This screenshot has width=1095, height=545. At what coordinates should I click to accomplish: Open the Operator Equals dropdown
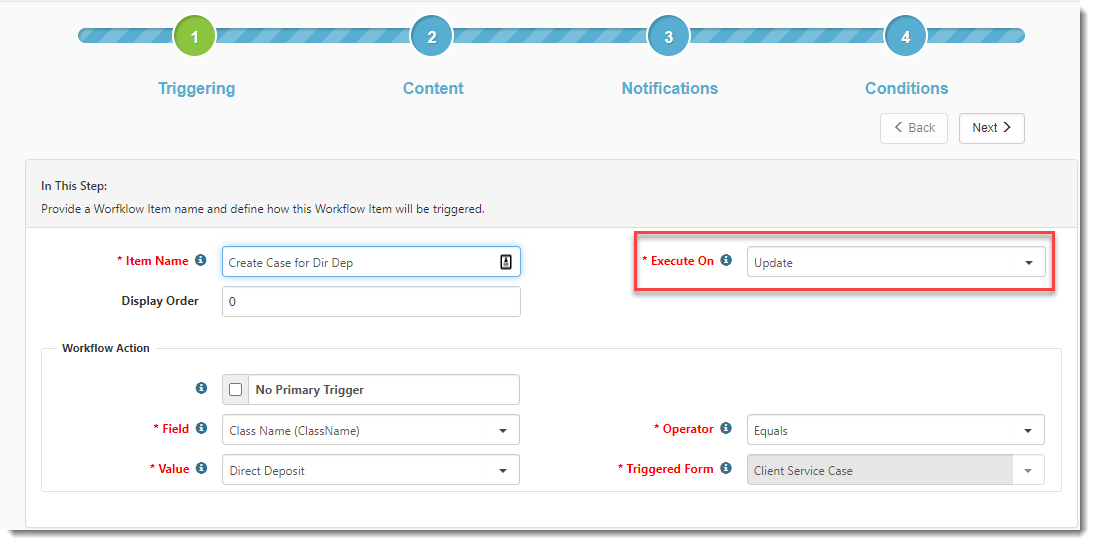coord(895,431)
